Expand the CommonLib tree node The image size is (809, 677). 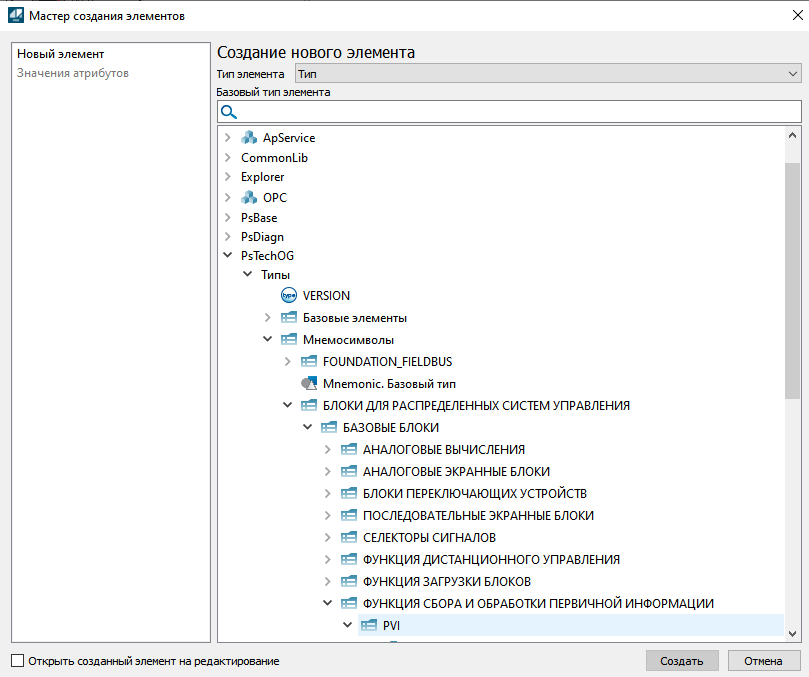tap(228, 158)
